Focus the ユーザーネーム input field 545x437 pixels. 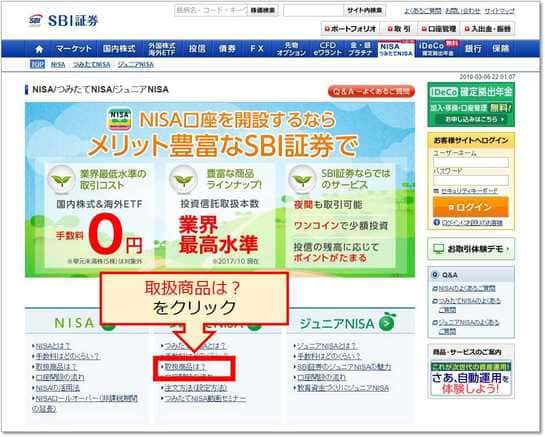pyautogui.click(x=471, y=162)
